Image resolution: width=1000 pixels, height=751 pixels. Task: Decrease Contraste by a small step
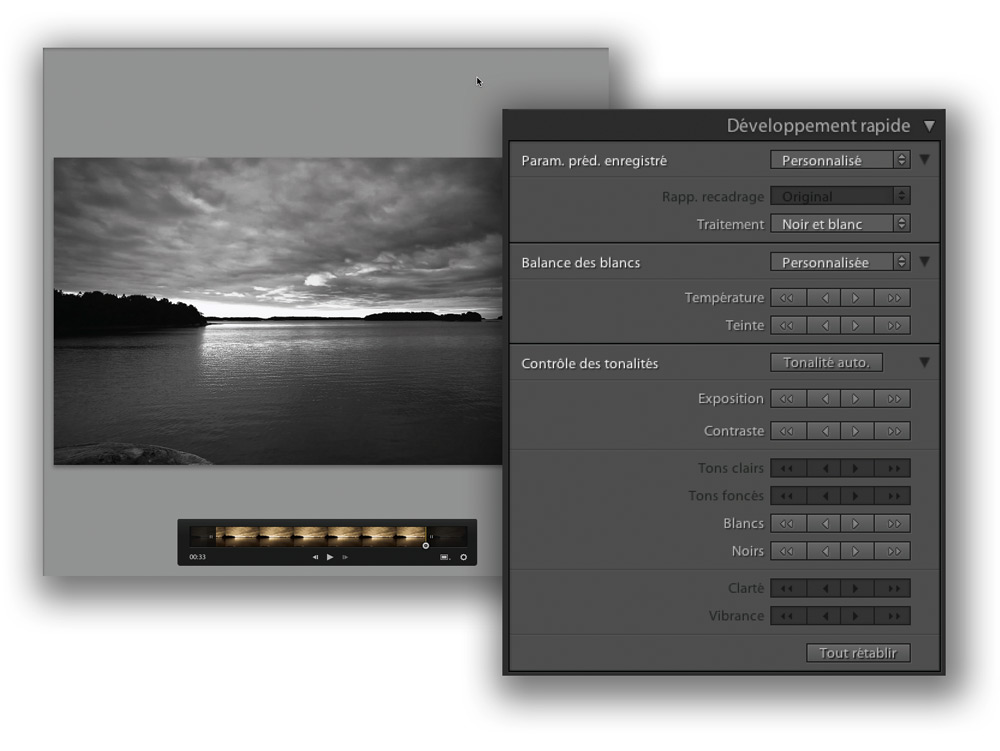823,431
